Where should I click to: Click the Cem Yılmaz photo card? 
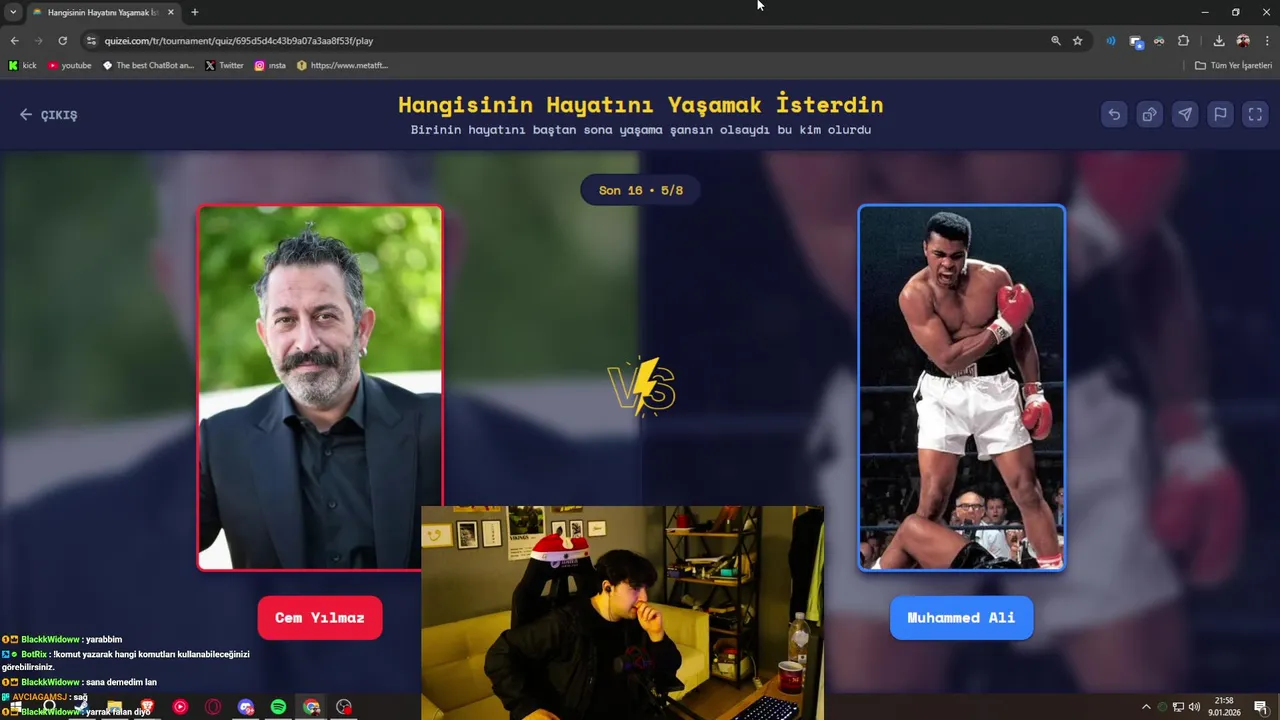click(x=320, y=388)
